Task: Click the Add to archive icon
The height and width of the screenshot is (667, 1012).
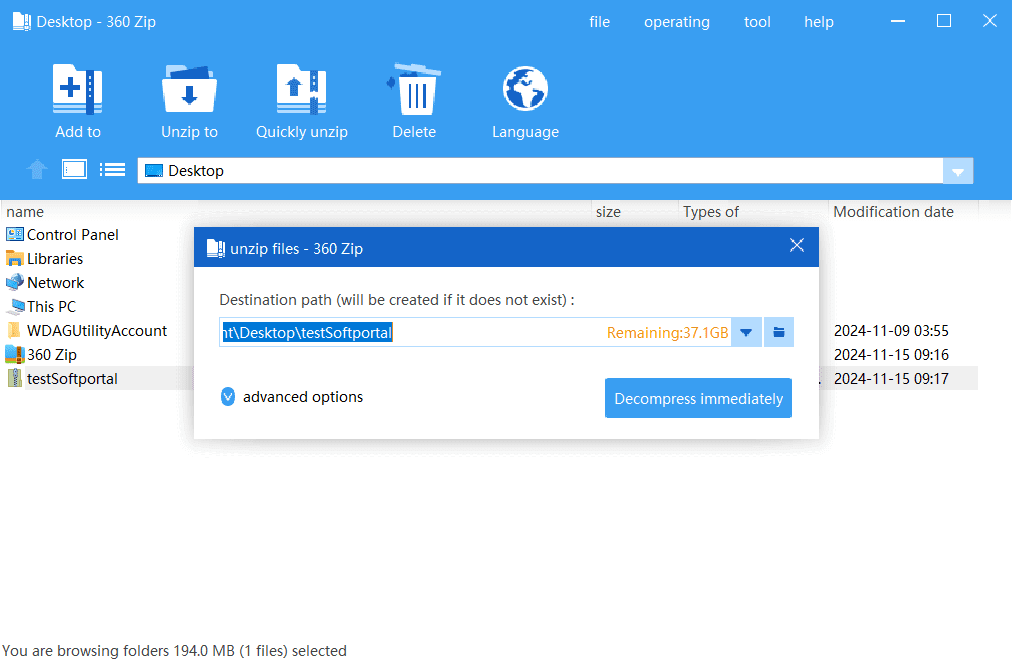Action: [77, 89]
